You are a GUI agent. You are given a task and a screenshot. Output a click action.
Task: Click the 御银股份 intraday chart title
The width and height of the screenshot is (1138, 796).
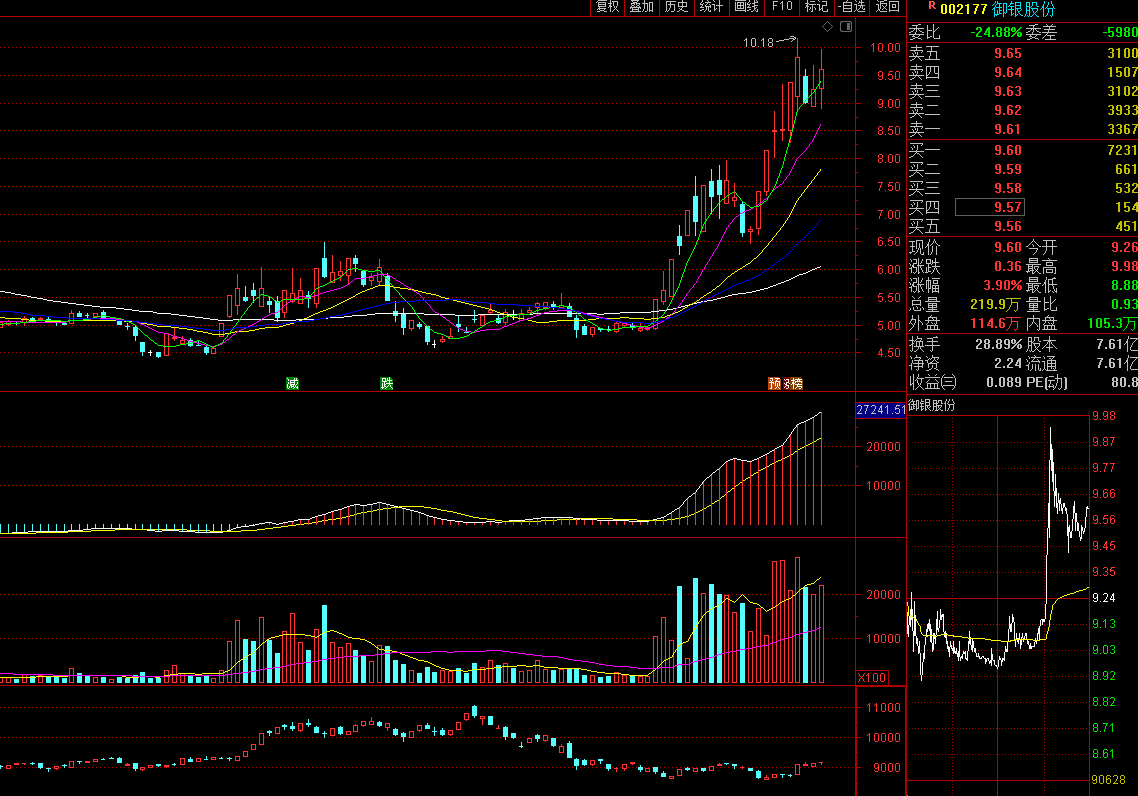pos(932,406)
